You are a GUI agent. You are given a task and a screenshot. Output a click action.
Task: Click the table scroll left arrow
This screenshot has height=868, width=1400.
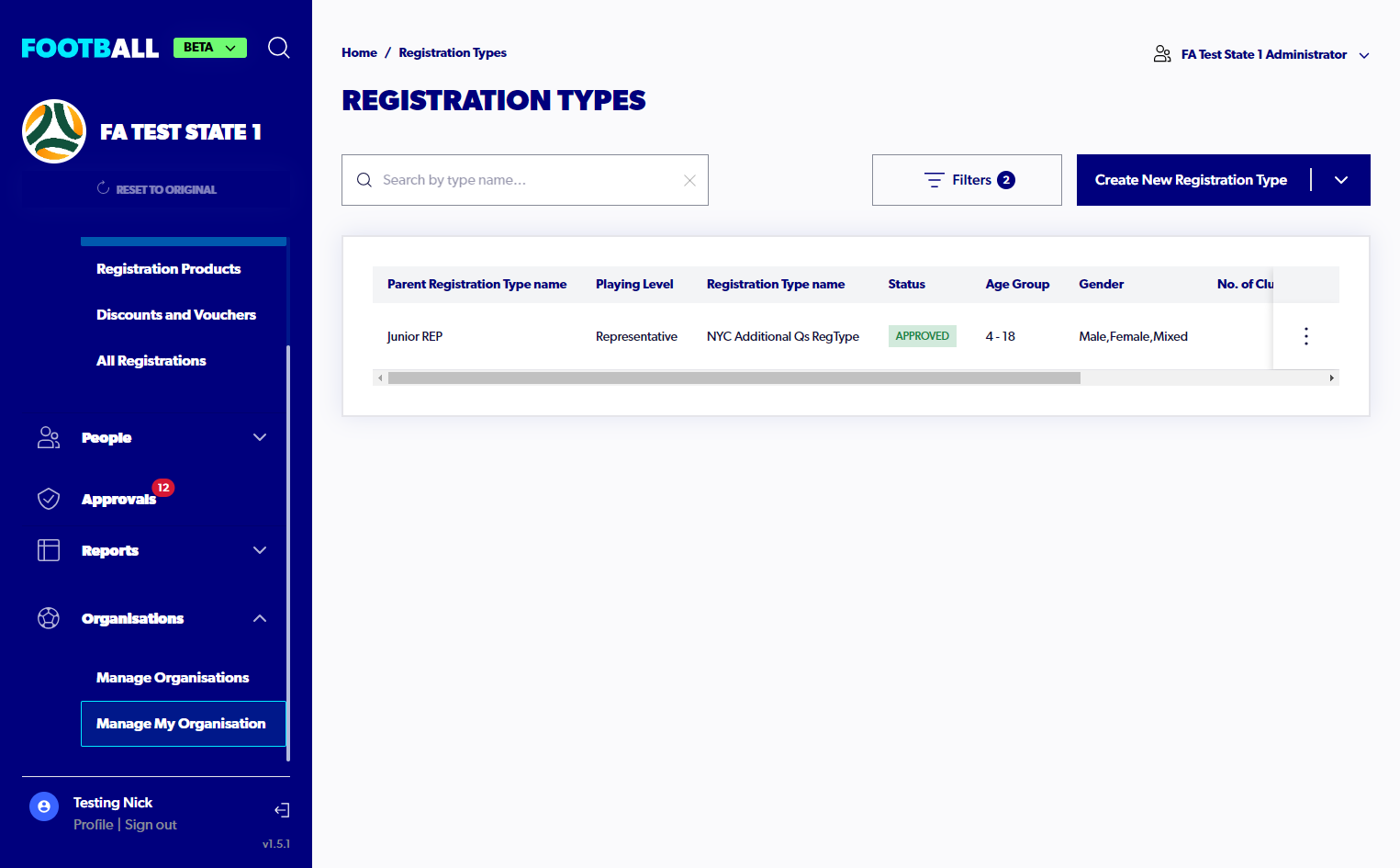pyautogui.click(x=380, y=378)
